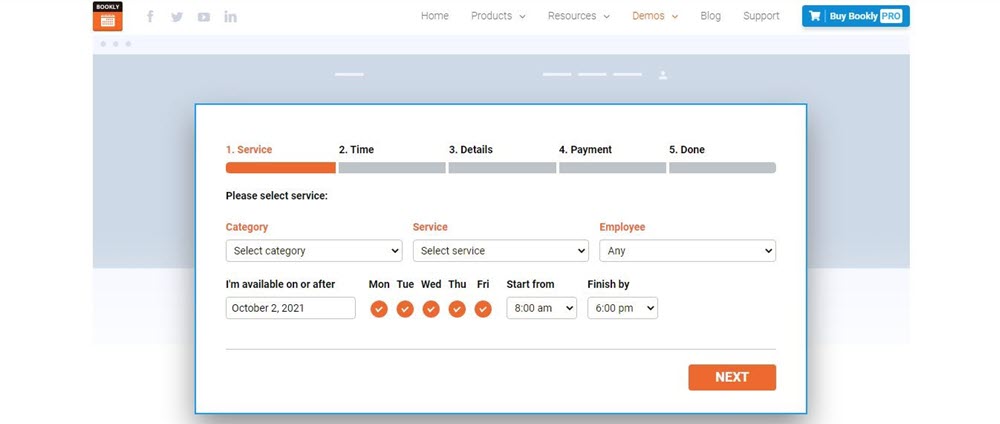This screenshot has height=424, width=1000.
Task: Expand the Select service dropdown
Action: (500, 251)
